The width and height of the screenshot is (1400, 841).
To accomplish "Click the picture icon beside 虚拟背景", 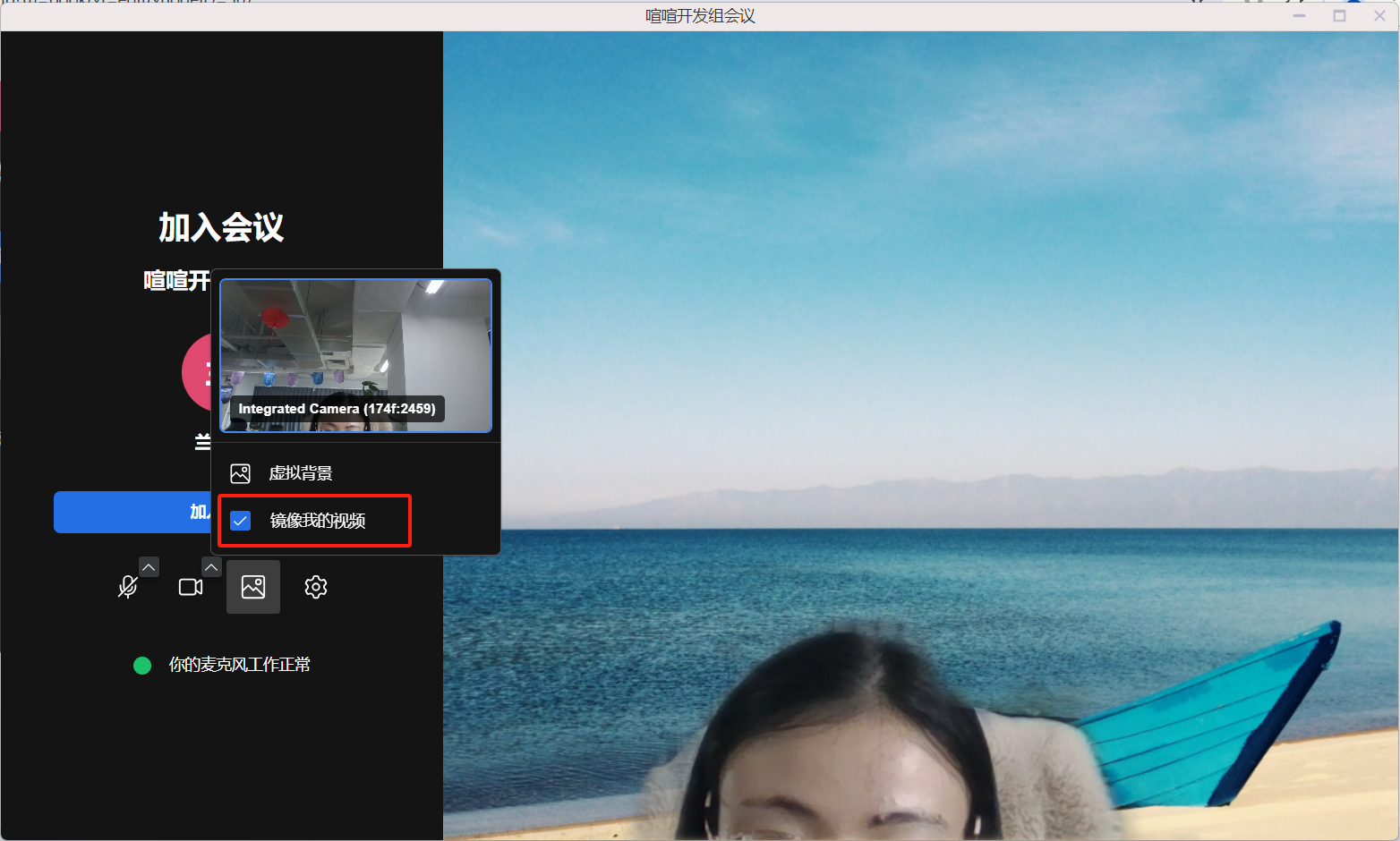I will [x=240, y=473].
